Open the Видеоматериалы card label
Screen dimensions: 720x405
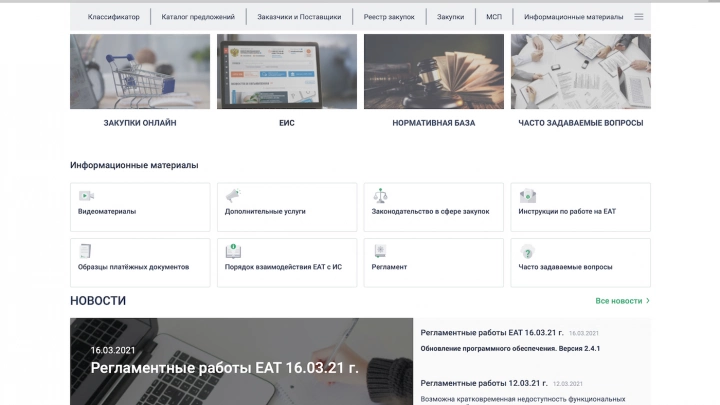[107, 211]
